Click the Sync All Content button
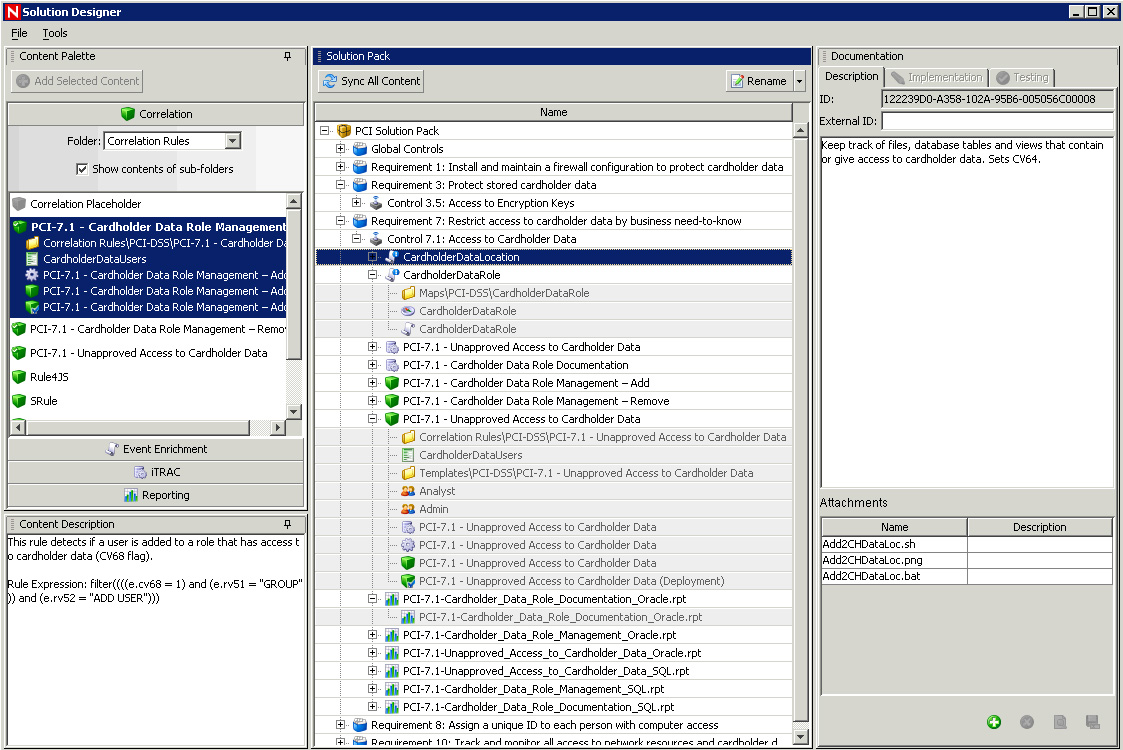The image size is (1123, 750). (371, 81)
